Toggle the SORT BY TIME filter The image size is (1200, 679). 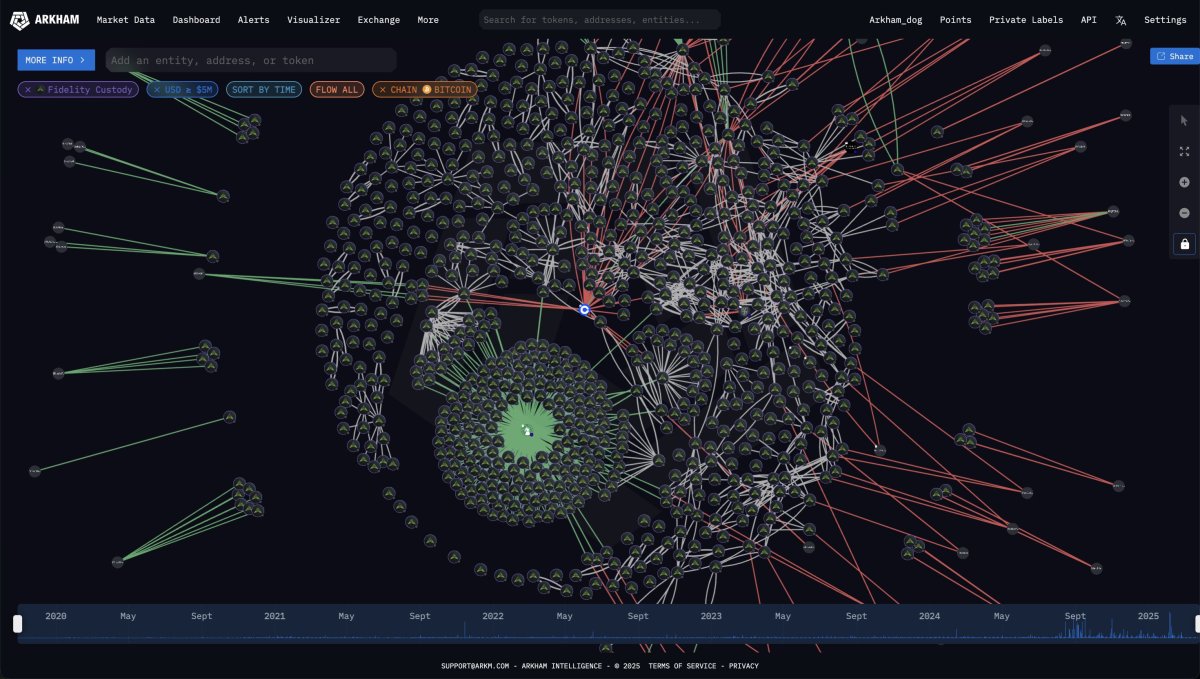point(264,90)
